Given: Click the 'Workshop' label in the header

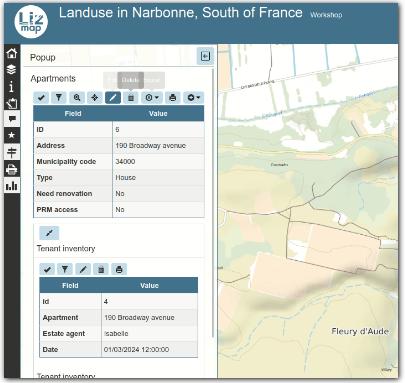Looking at the screenshot, I should 326,15.
